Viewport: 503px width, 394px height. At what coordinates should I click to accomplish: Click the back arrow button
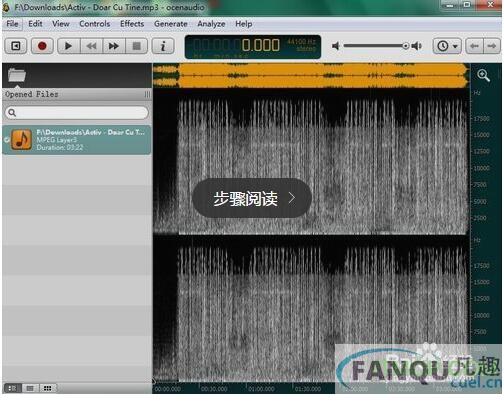[x=474, y=46]
